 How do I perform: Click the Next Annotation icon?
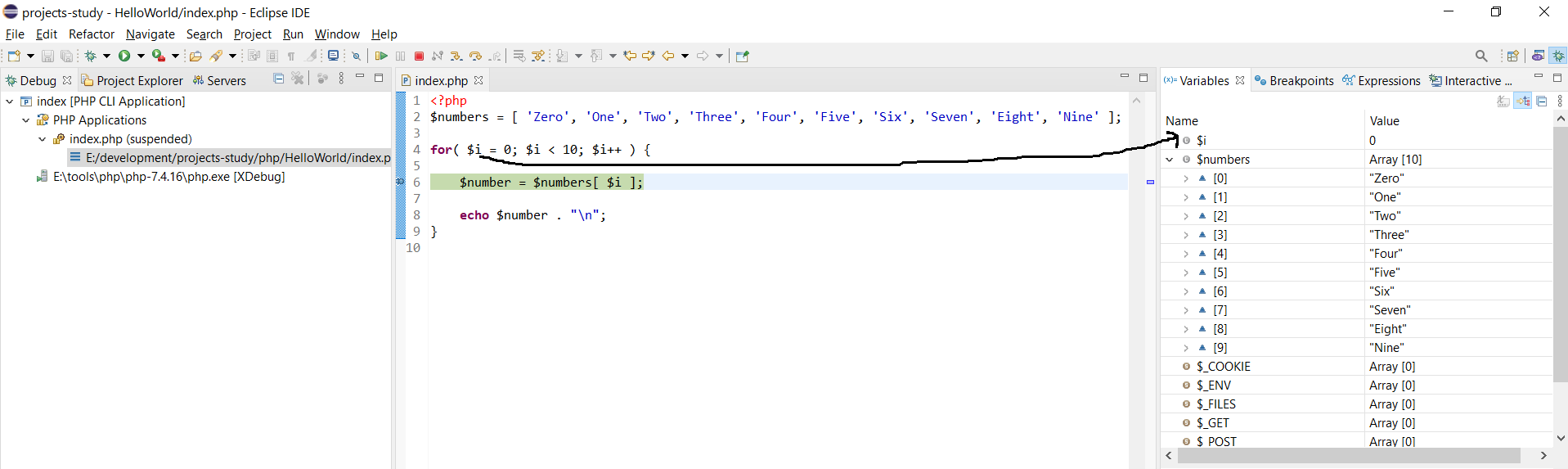tap(562, 56)
